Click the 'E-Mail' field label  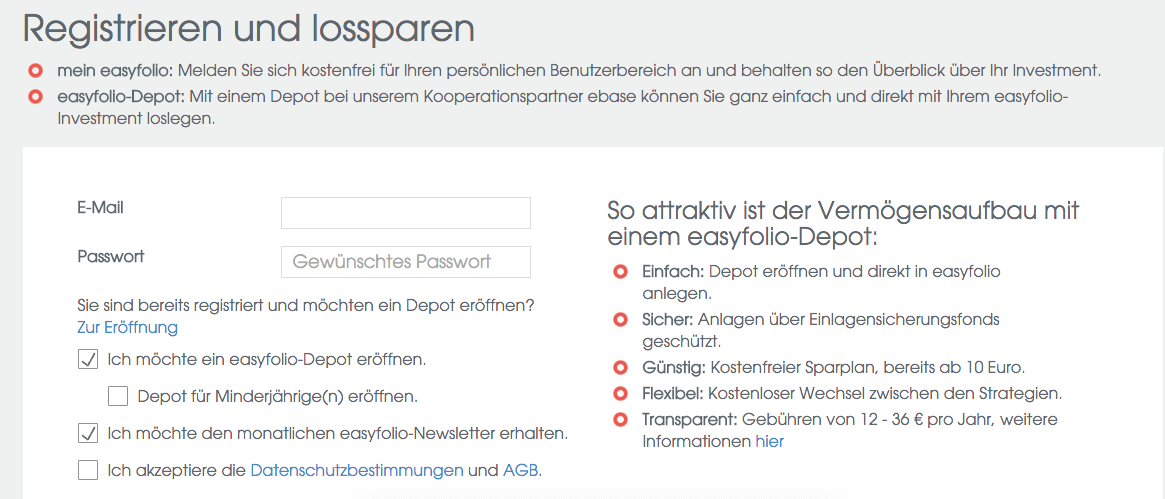point(100,208)
